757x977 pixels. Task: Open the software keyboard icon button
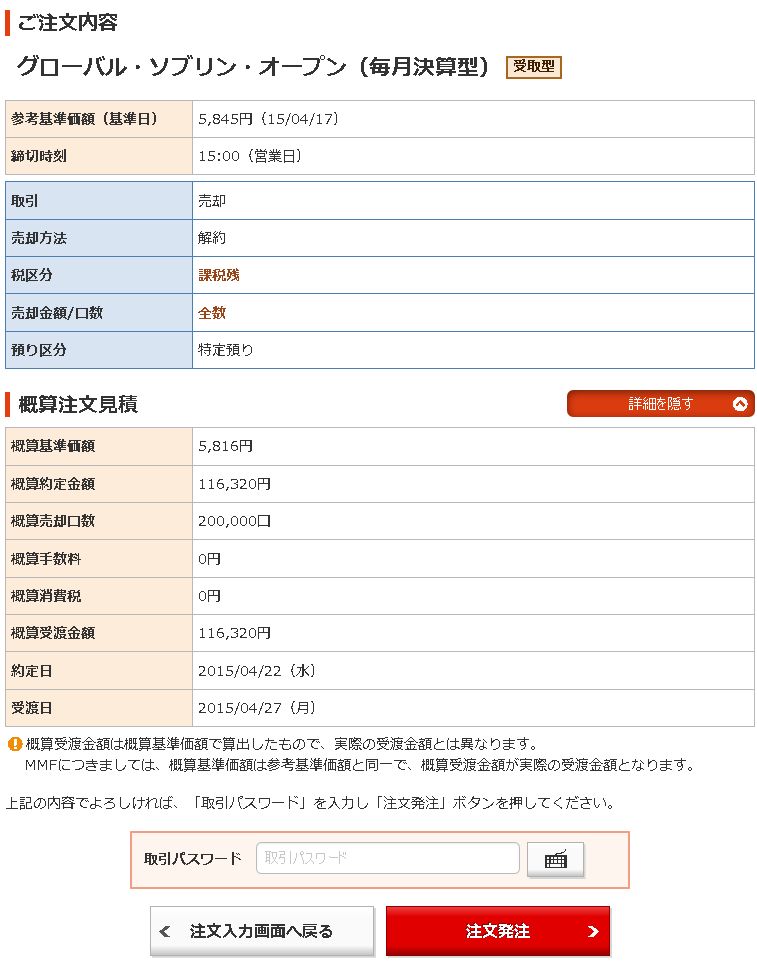point(555,859)
